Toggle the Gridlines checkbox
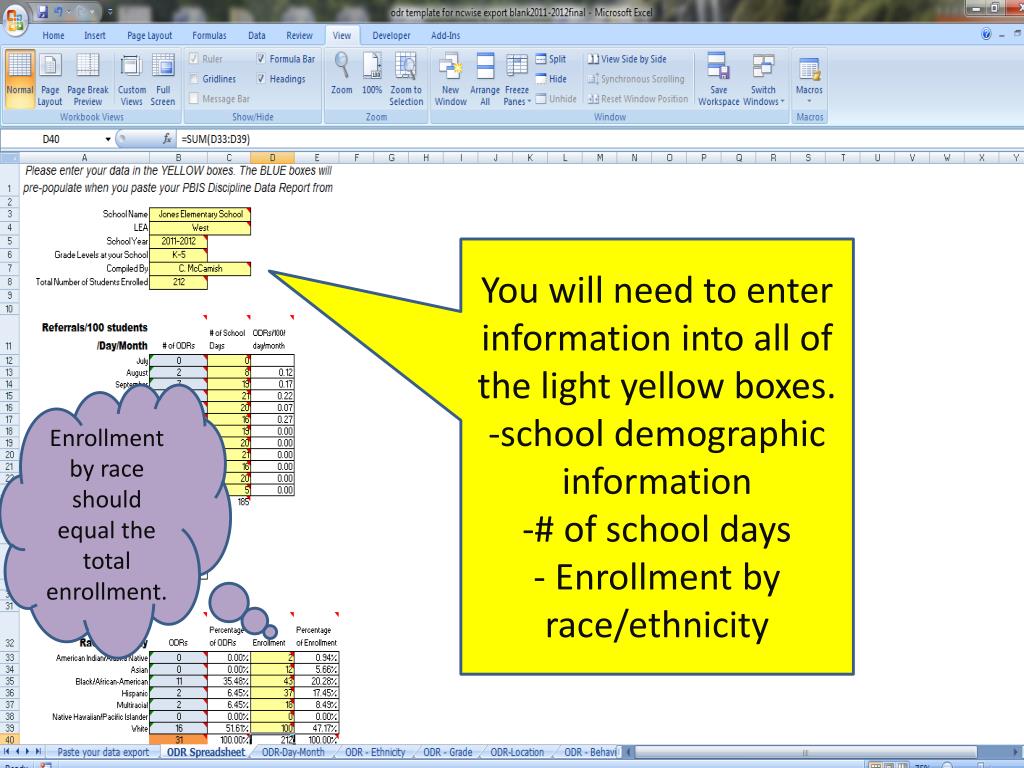Image resolution: width=1024 pixels, height=768 pixels. click(193, 79)
